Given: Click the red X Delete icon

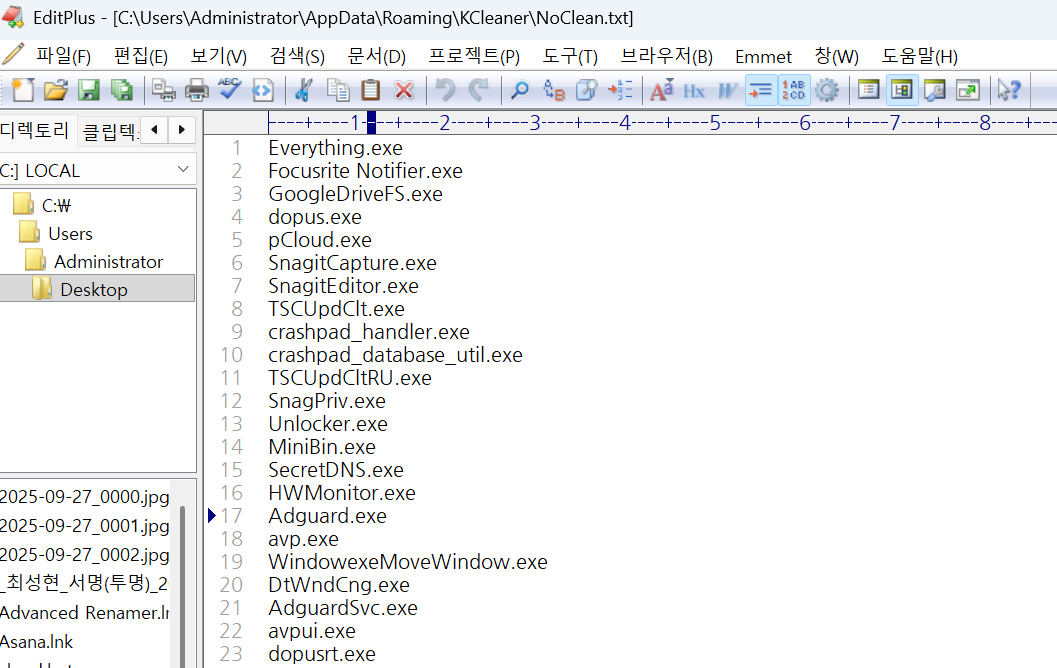Looking at the screenshot, I should point(404,90).
